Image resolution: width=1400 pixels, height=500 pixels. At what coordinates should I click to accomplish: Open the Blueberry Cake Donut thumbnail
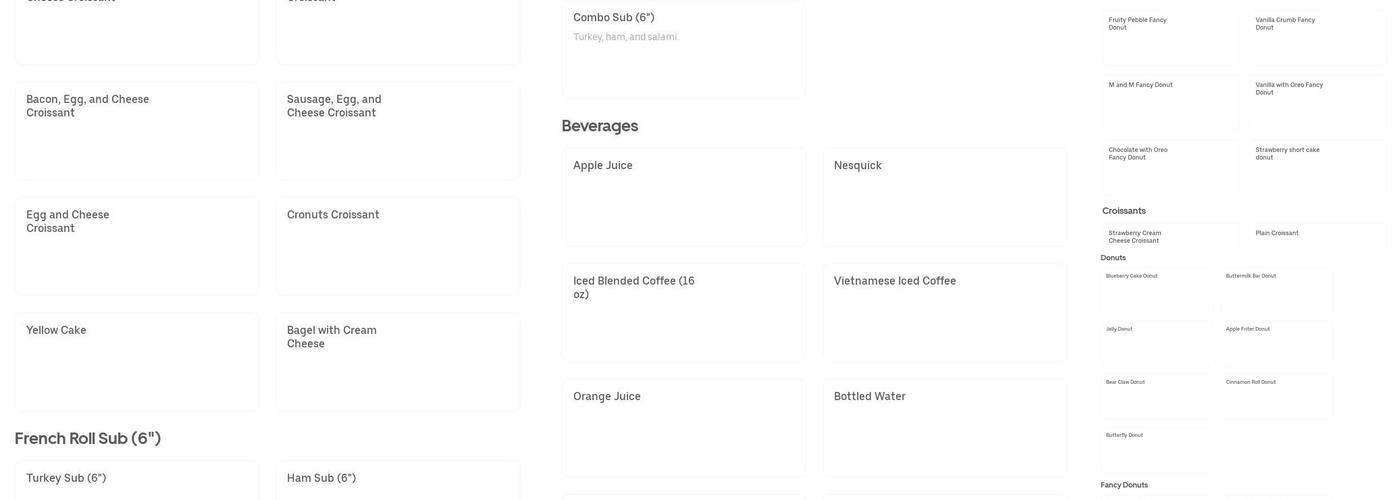(1156, 291)
